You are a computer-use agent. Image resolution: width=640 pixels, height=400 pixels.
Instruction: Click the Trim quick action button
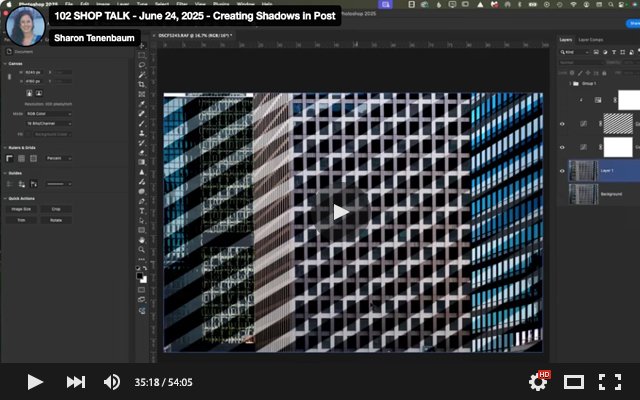click(x=21, y=220)
